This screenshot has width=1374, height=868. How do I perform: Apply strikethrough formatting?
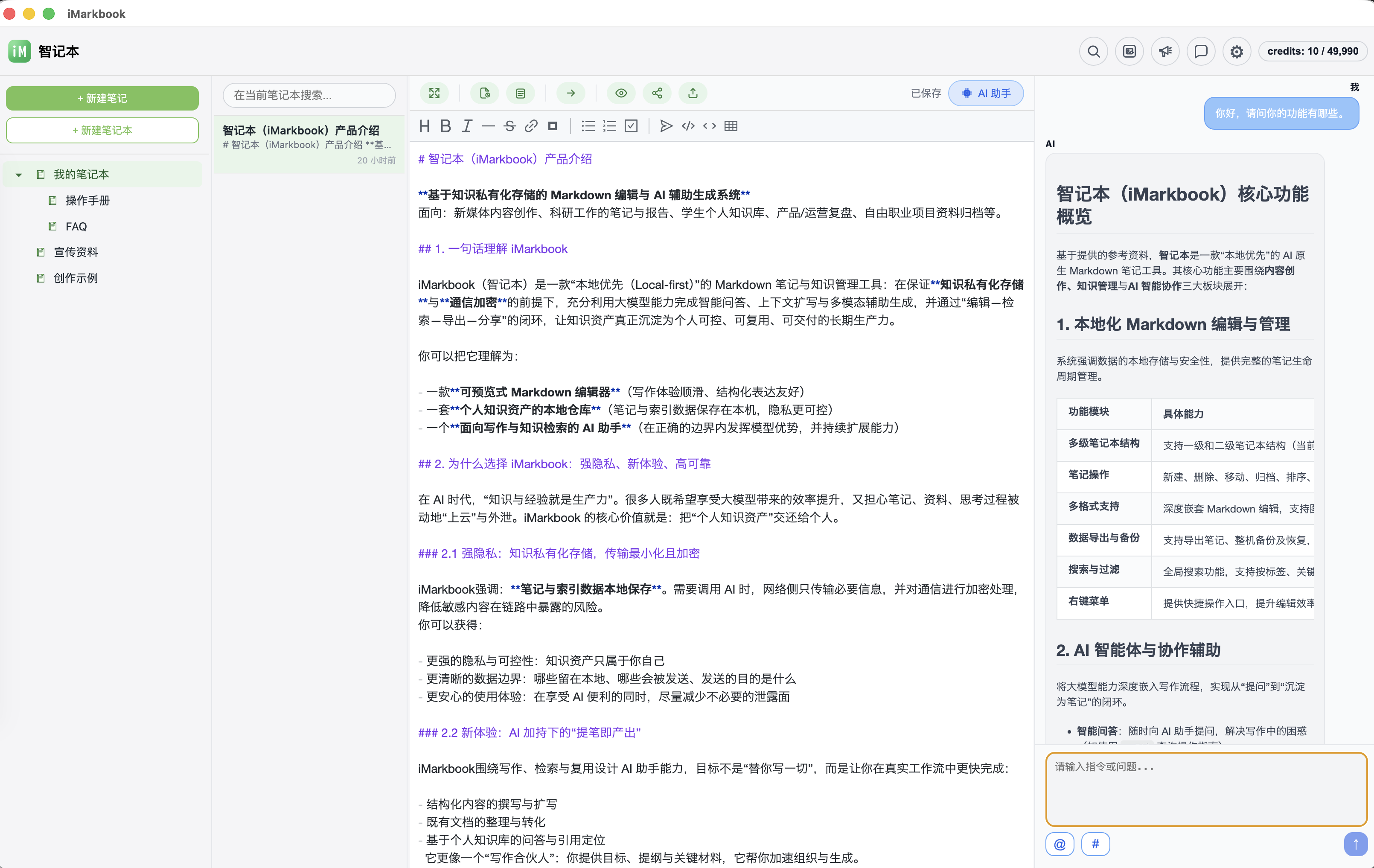coord(509,125)
